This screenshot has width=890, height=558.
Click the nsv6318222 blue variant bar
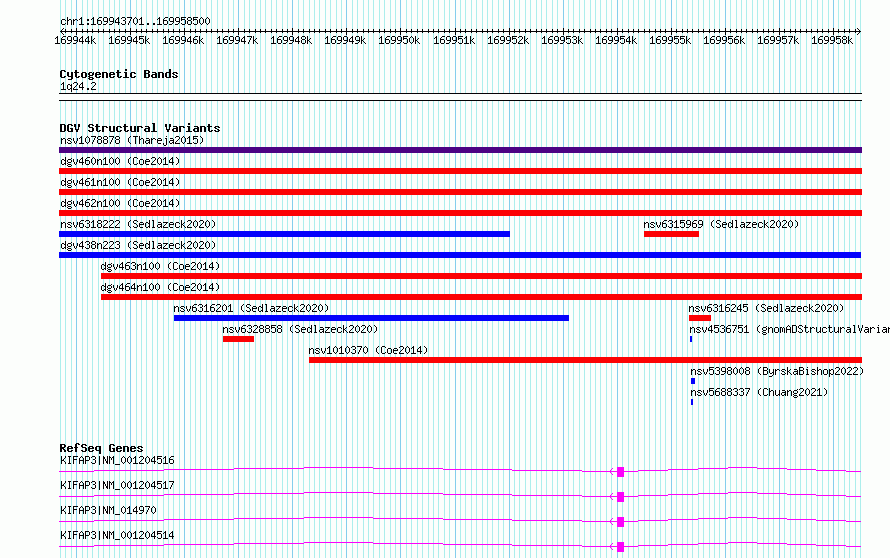284,234
